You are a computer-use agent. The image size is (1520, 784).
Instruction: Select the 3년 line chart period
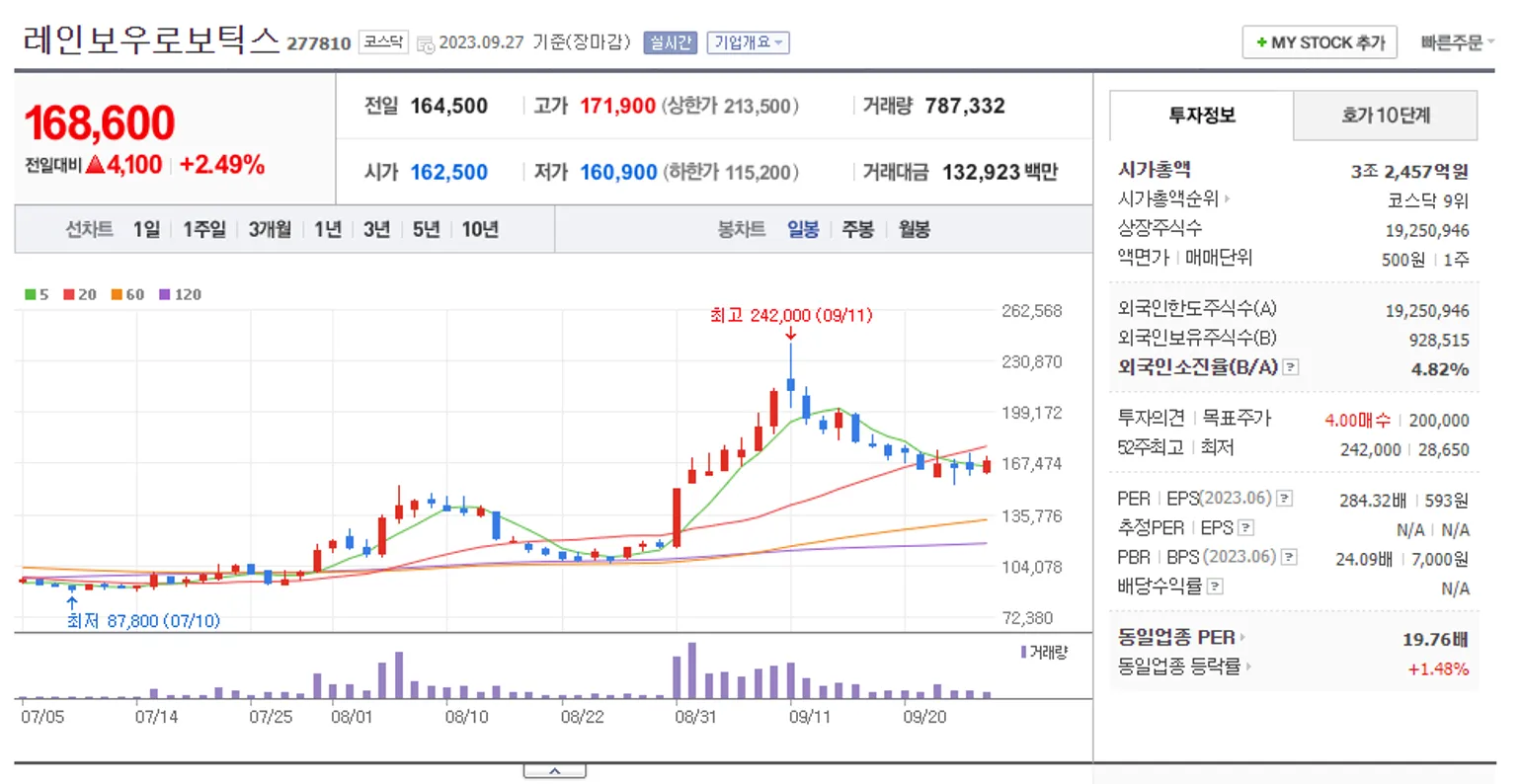(376, 229)
